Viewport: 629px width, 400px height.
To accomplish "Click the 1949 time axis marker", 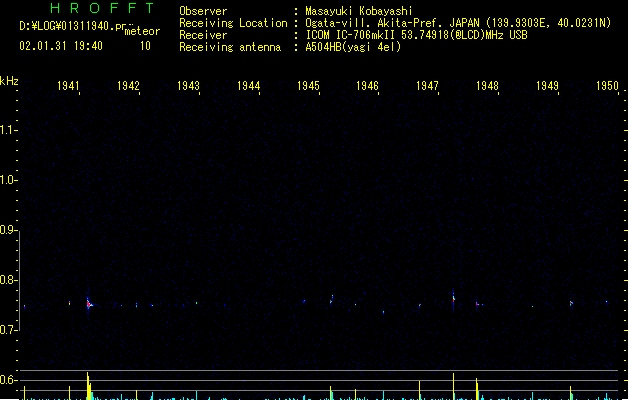I will tap(547, 86).
